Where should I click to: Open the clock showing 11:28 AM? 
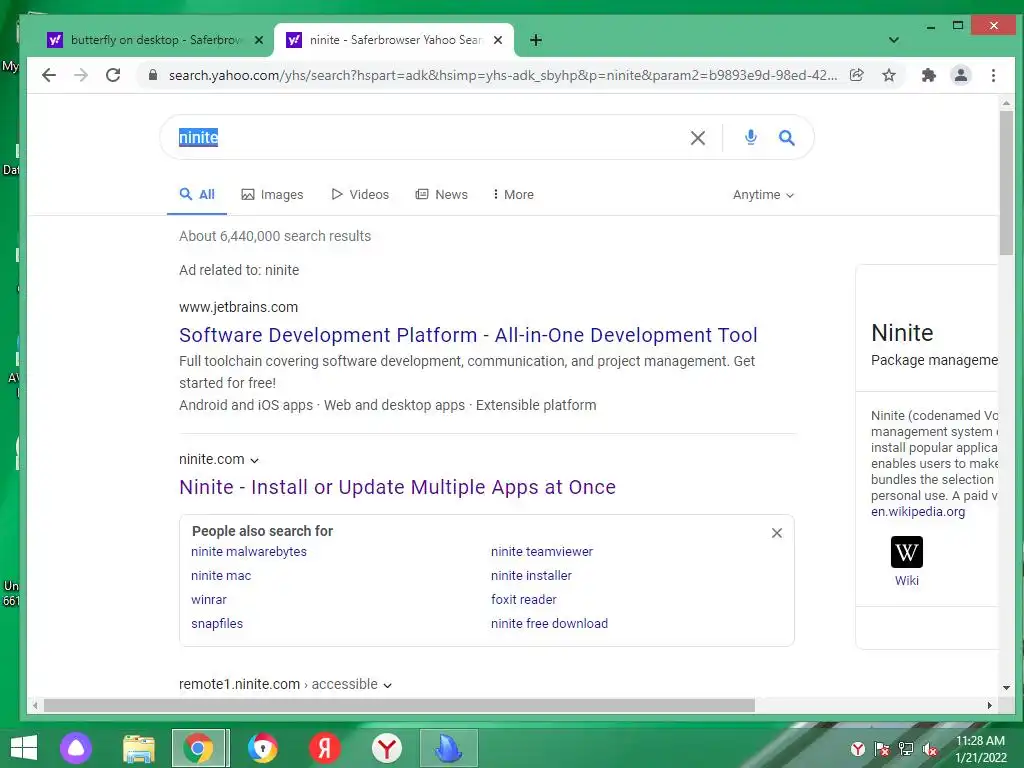point(980,749)
